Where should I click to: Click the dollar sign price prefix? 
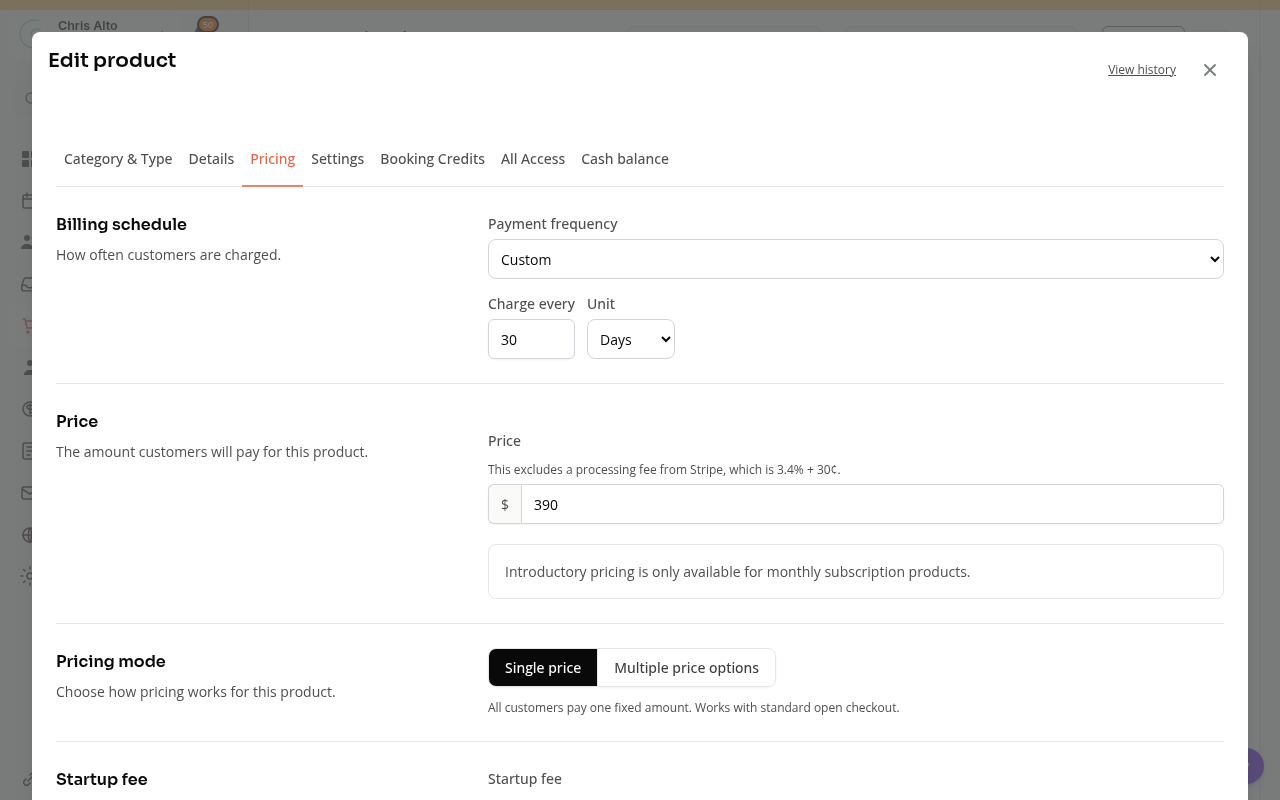[x=505, y=505]
